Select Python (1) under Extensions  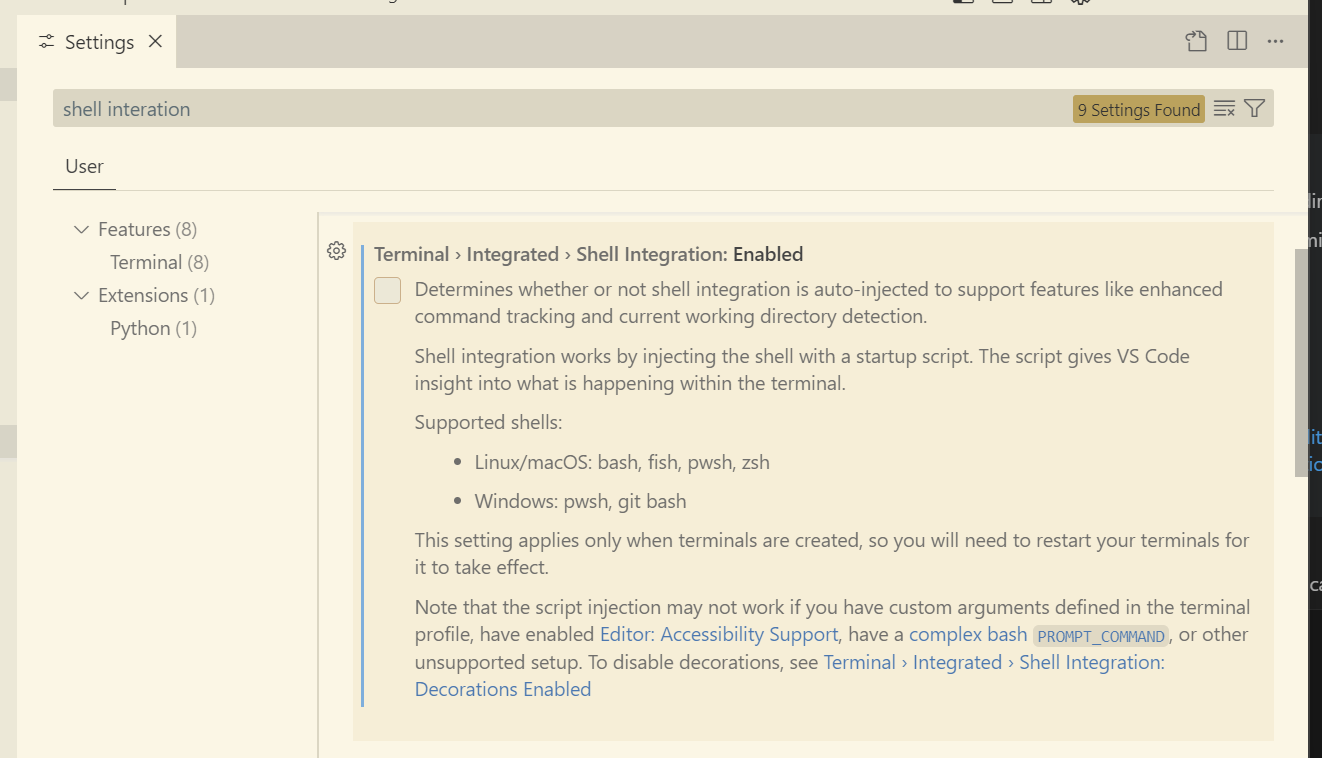153,328
